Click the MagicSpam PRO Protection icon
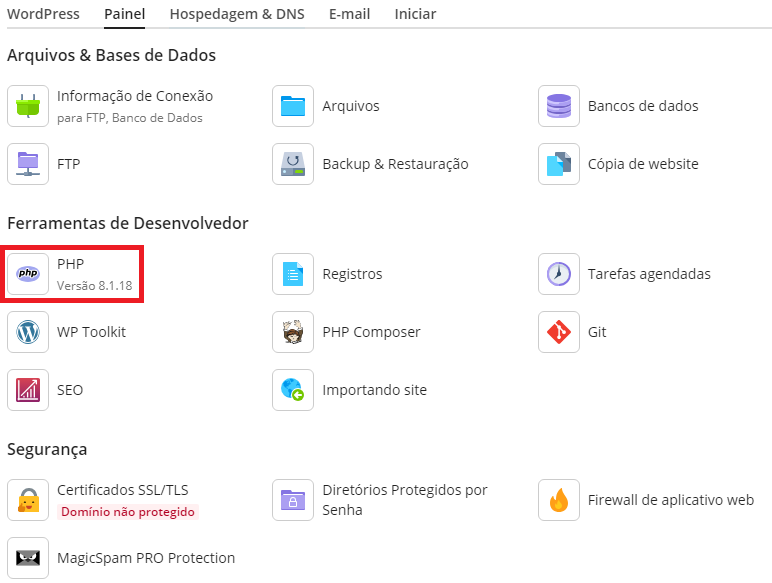 (28, 558)
